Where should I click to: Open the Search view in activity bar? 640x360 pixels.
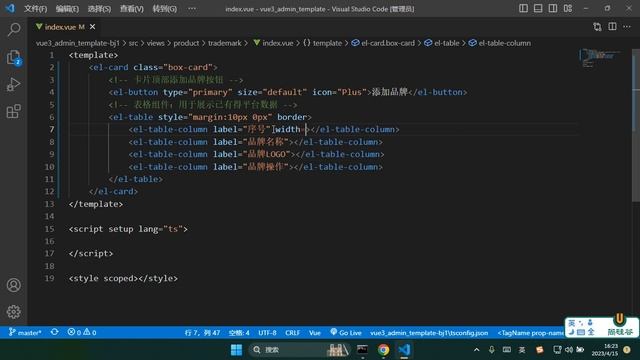[13, 29]
